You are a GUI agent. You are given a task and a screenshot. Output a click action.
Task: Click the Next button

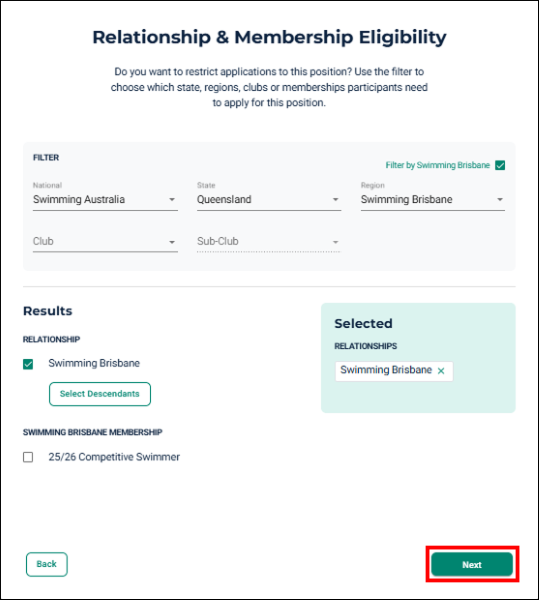[x=472, y=564]
